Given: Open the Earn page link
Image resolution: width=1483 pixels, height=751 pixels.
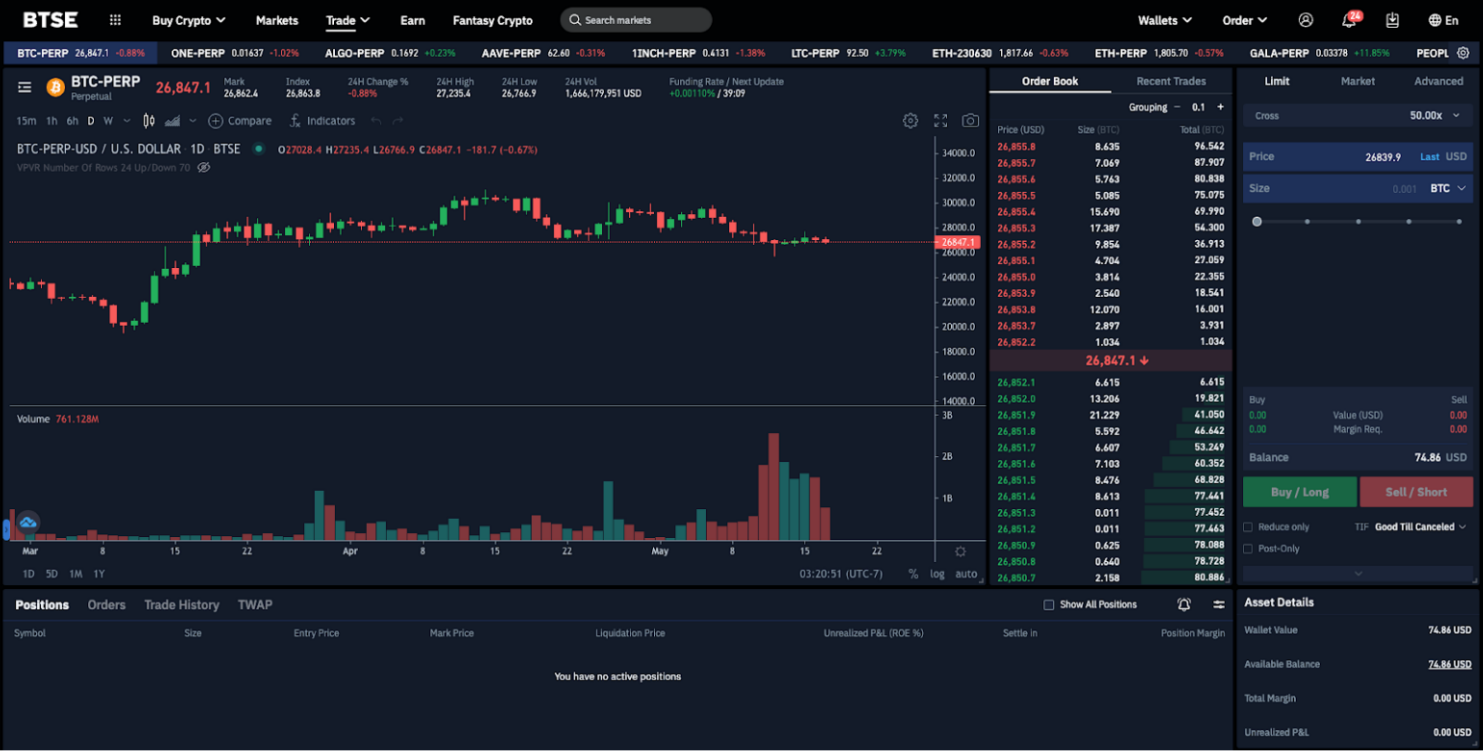Looking at the screenshot, I should (412, 20).
